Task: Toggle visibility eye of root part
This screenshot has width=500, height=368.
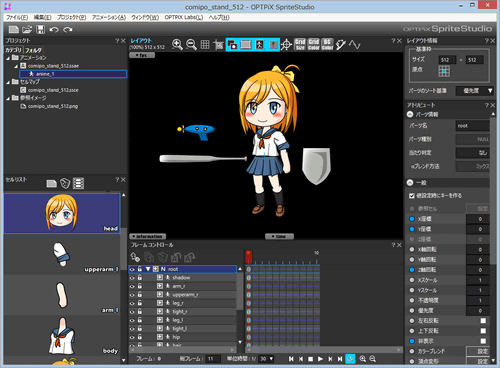Action: tap(132, 269)
